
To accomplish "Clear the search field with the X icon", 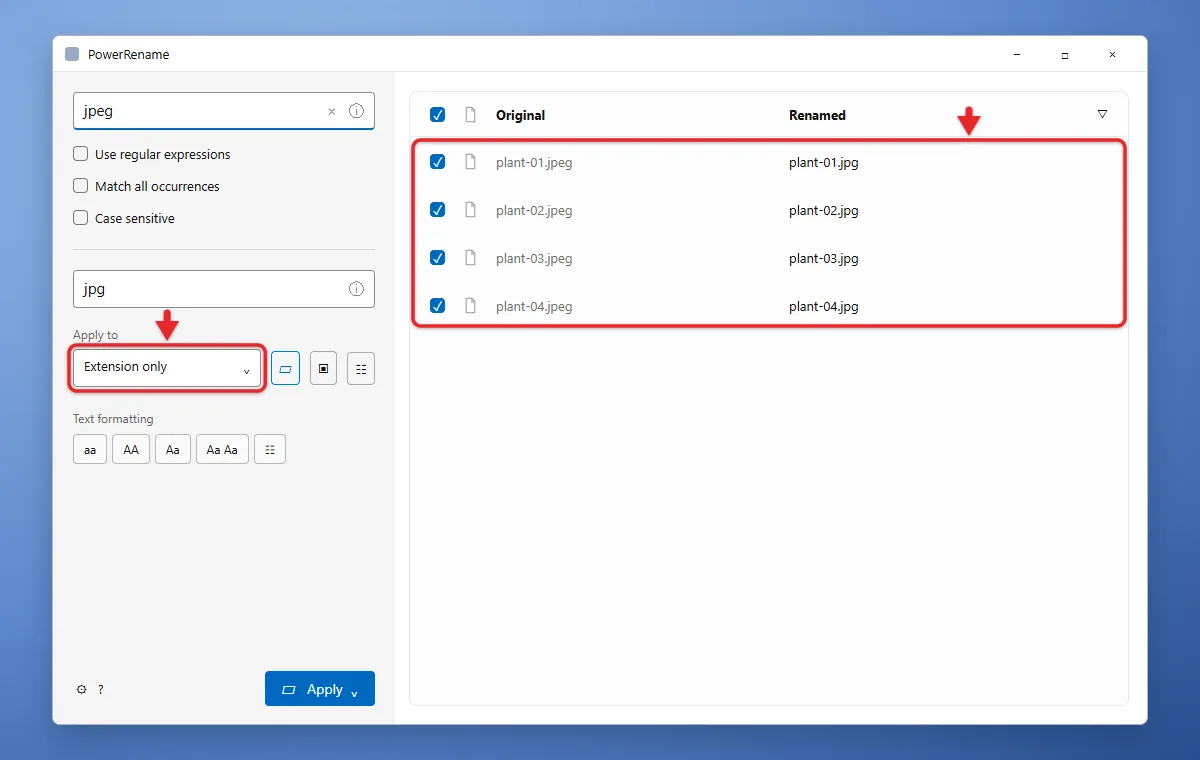I will (332, 112).
